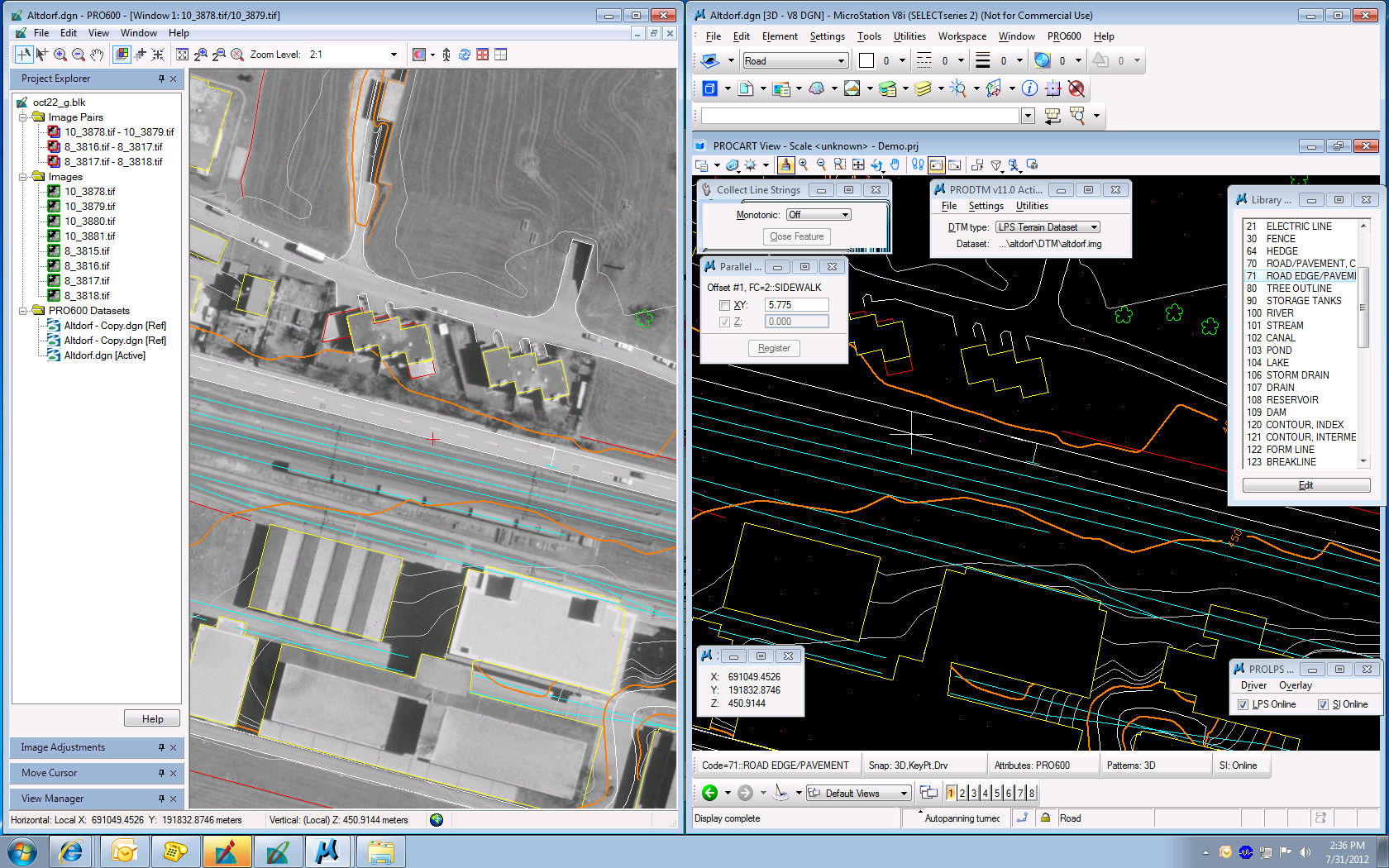Image resolution: width=1389 pixels, height=868 pixels.
Task: Open the Utilities menu in MicroStation
Action: point(909,36)
